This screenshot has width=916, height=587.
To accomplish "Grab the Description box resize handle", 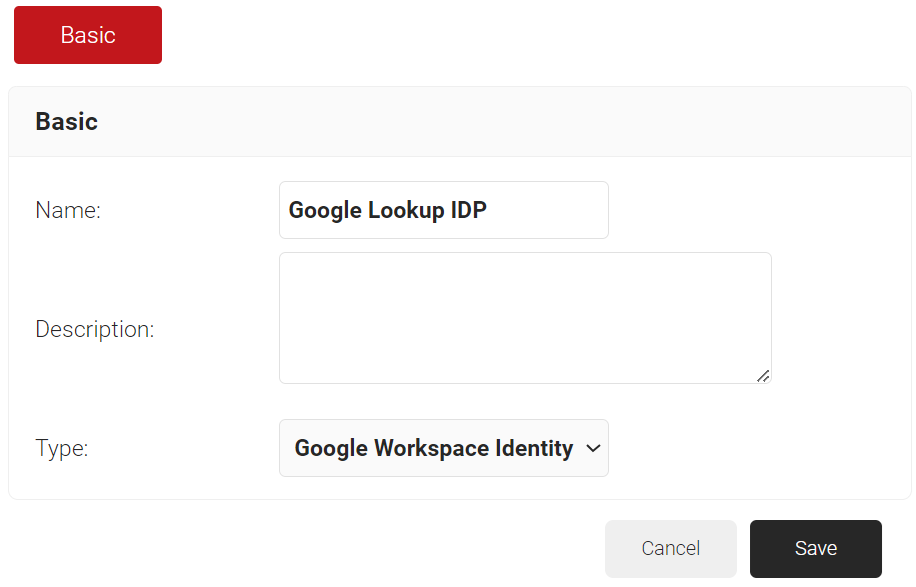I will tap(763, 376).
